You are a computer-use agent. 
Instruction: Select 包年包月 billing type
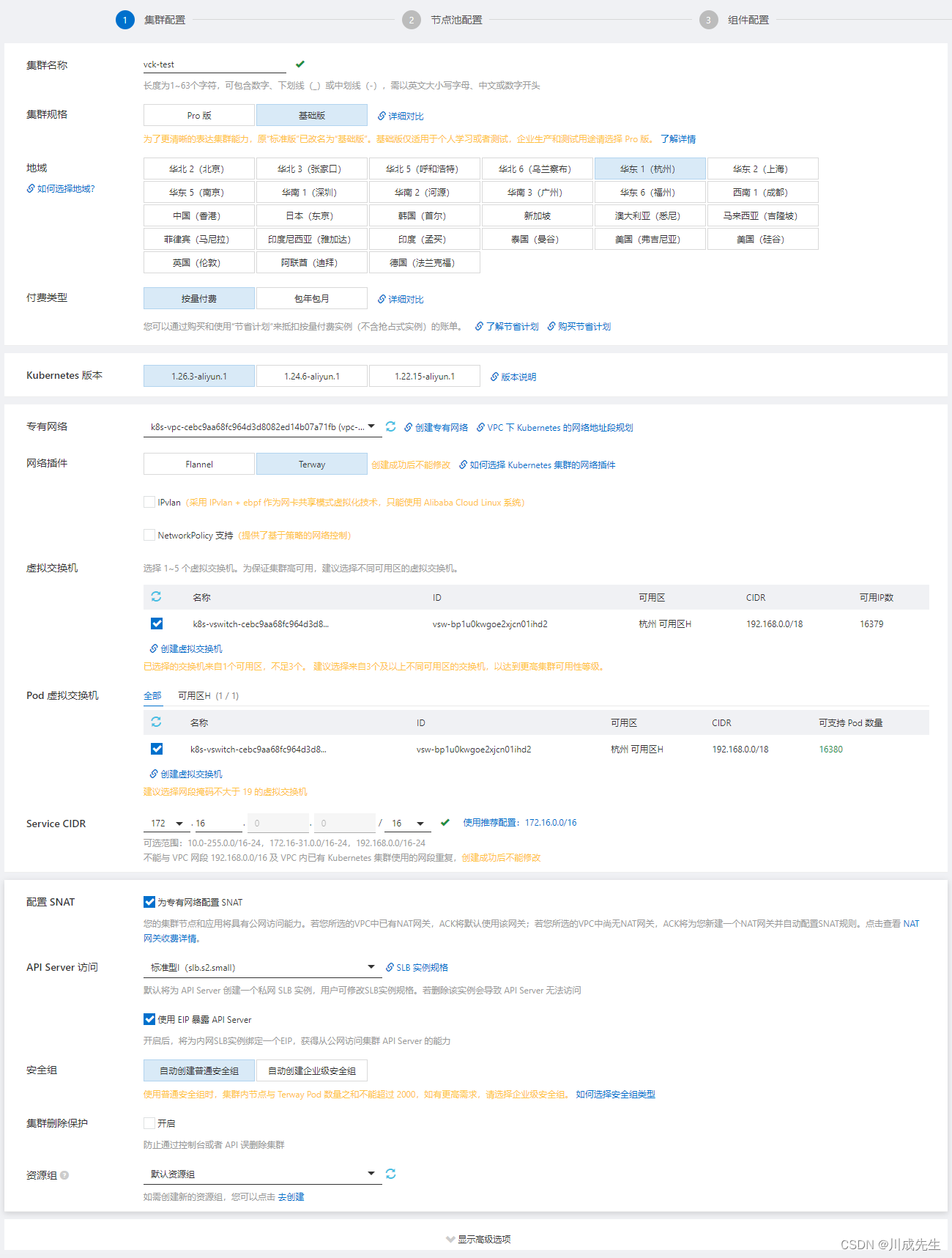pos(312,298)
